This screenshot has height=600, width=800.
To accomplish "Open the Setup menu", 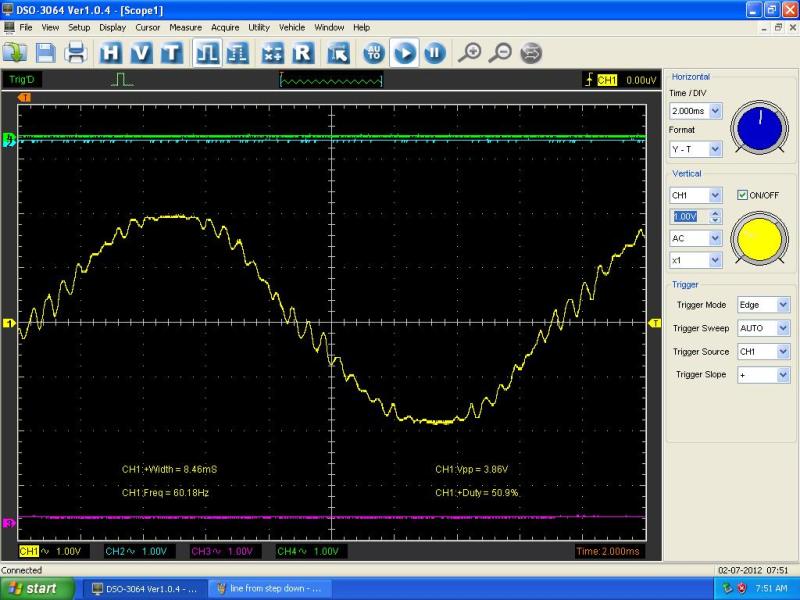I will [x=79, y=27].
